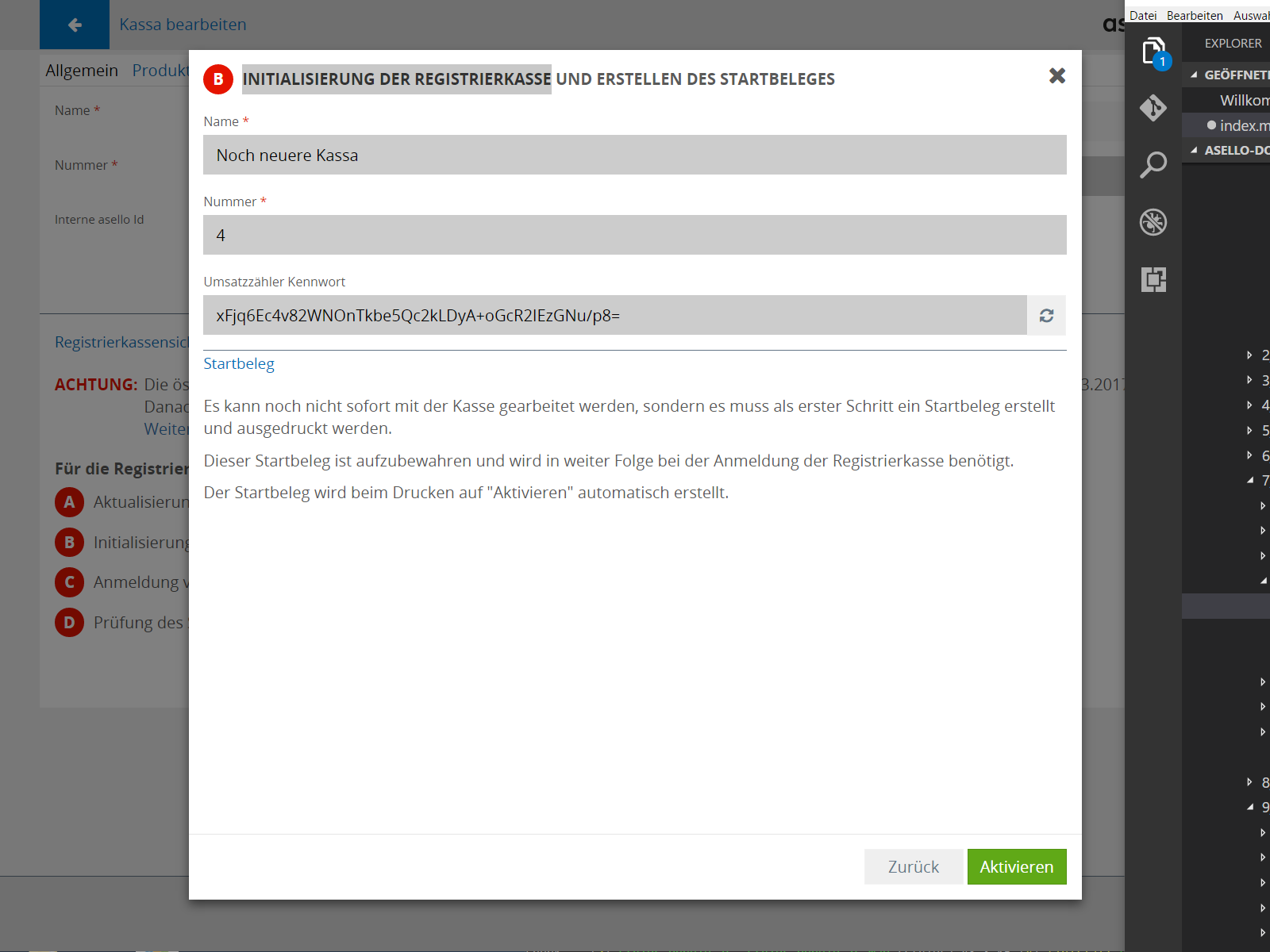Click into the Name field 'Noch neuere Kassa'
Image resolution: width=1270 pixels, height=952 pixels.
[x=633, y=155]
